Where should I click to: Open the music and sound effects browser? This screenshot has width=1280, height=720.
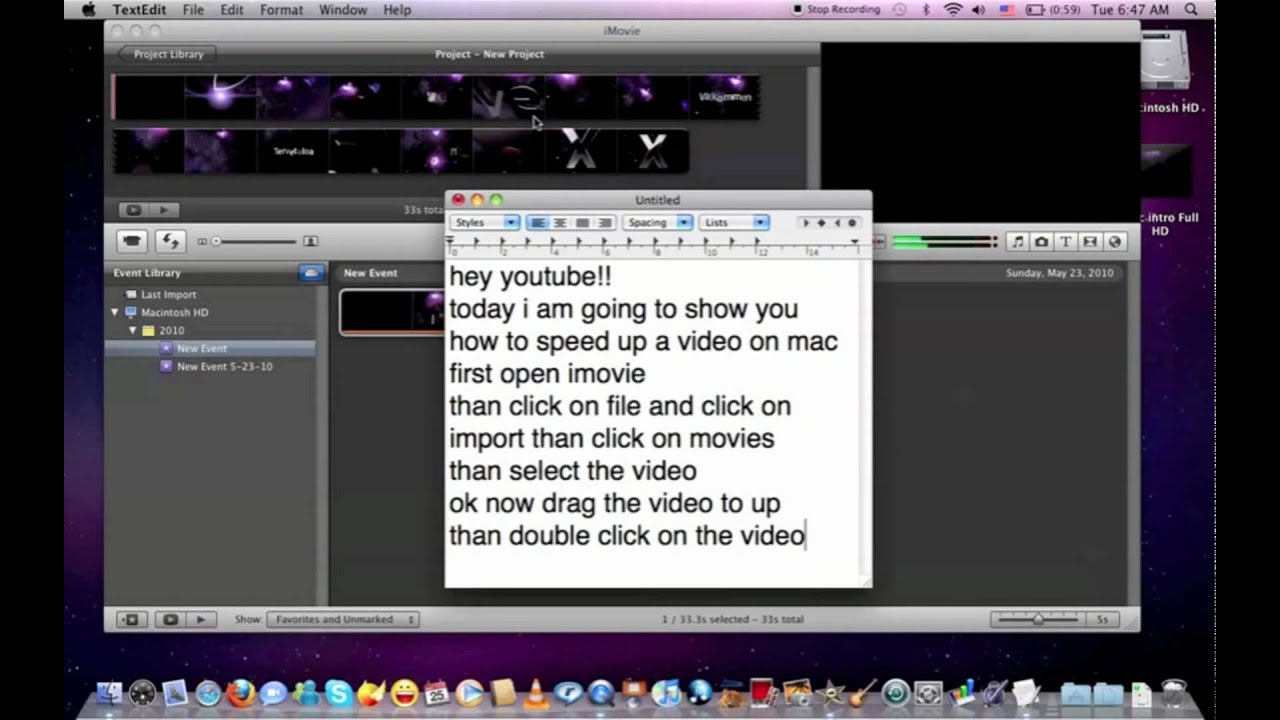pos(1017,241)
